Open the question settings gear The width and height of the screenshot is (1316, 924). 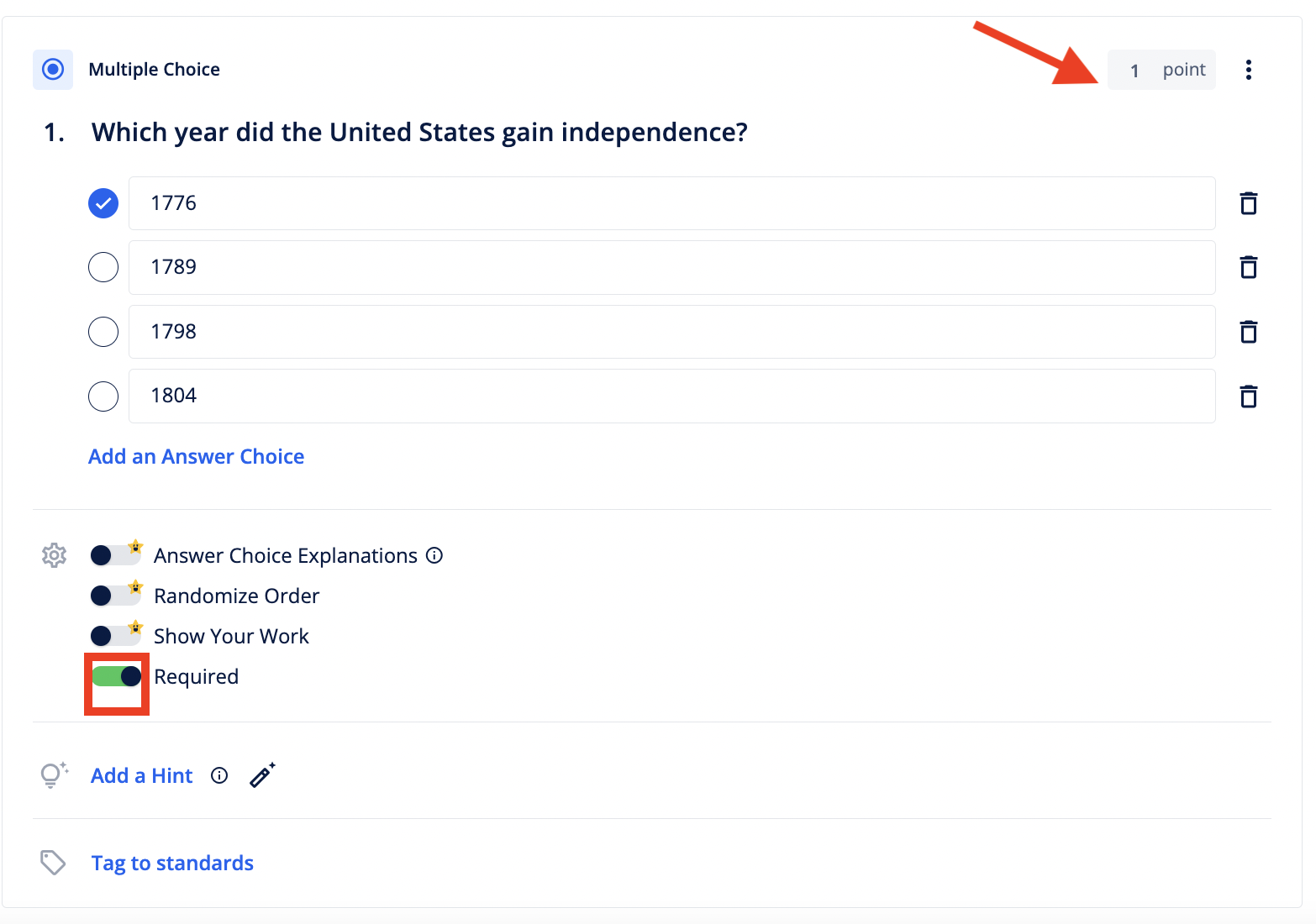[x=53, y=554]
